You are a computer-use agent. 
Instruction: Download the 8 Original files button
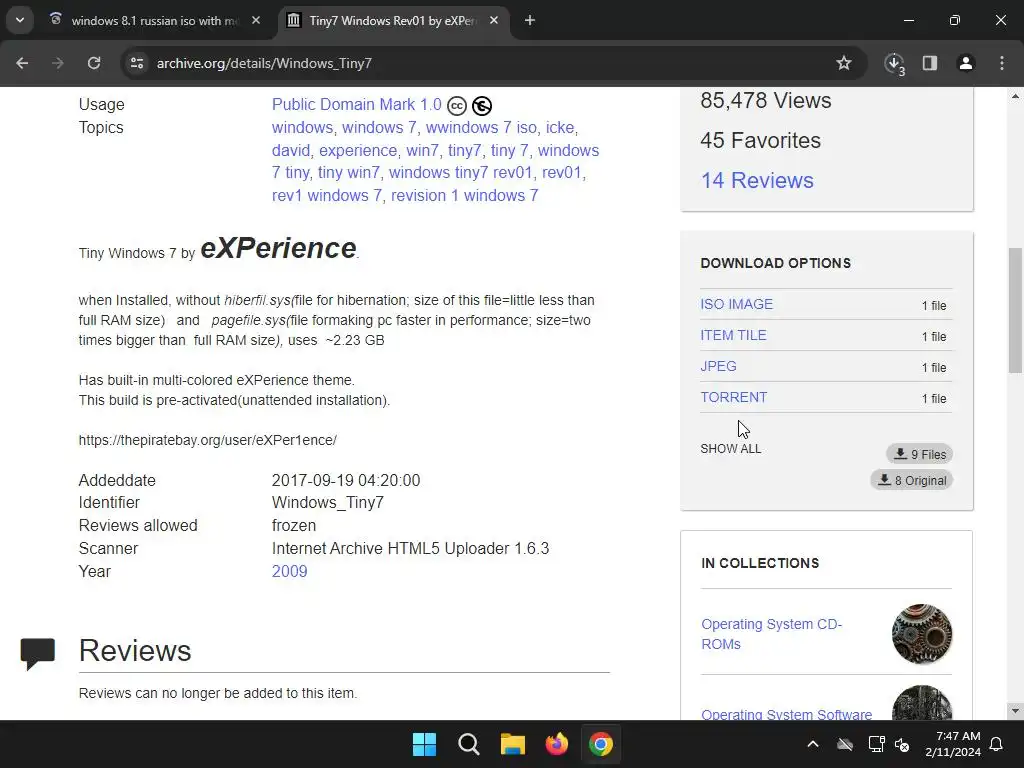tap(912, 480)
